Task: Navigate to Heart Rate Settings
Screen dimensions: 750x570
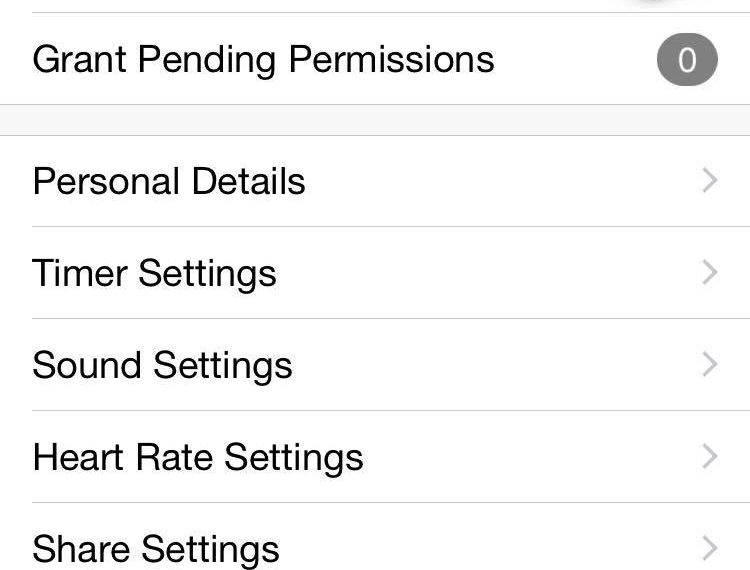Action: point(375,456)
